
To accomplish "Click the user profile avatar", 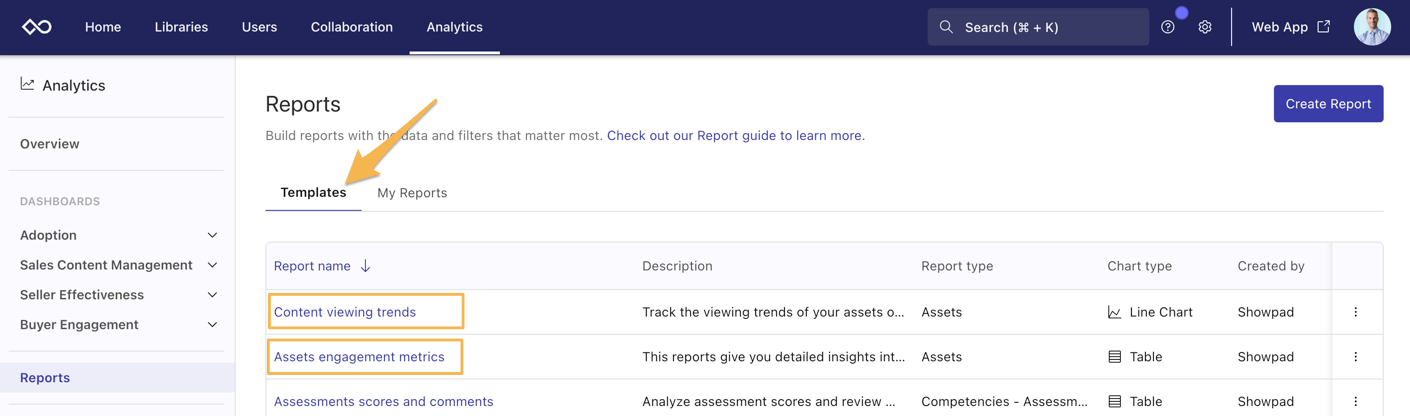I will click(x=1371, y=27).
